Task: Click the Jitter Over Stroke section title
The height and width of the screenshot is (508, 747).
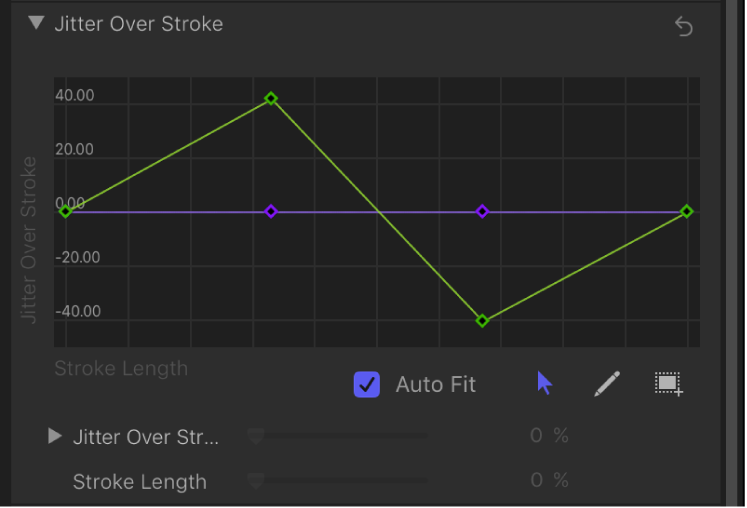Action: tap(139, 24)
